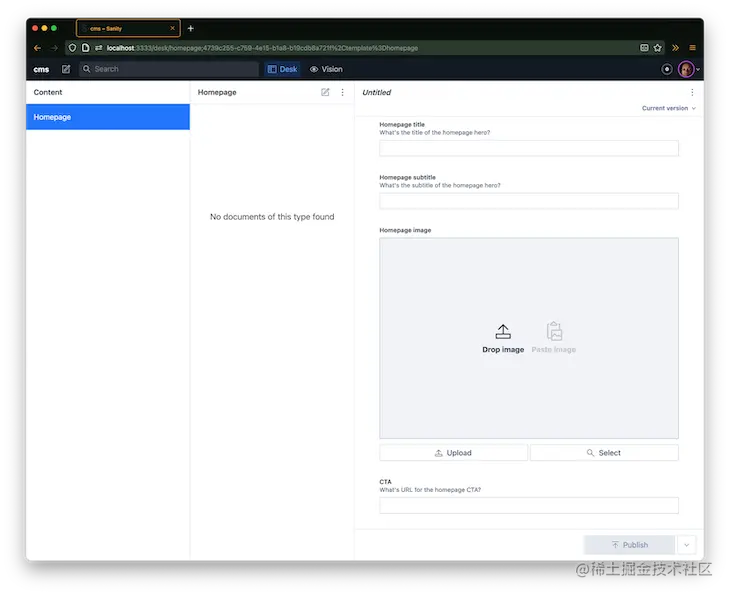Click the Homepage subtitle input
The width and height of the screenshot is (730, 595).
pos(529,201)
